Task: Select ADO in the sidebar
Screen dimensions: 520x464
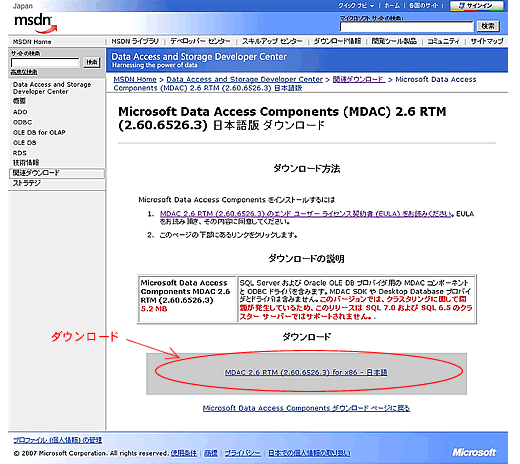Action: pos(20,112)
